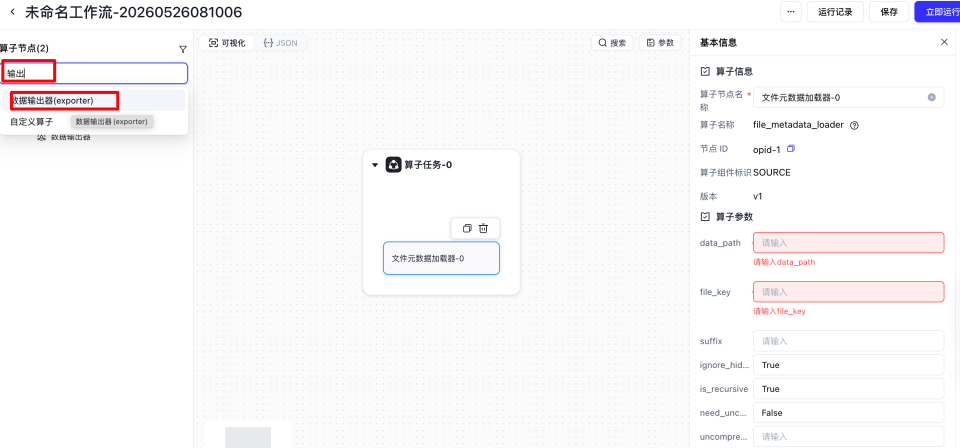
Task: Click the uncompre... input field
Action: point(849,437)
